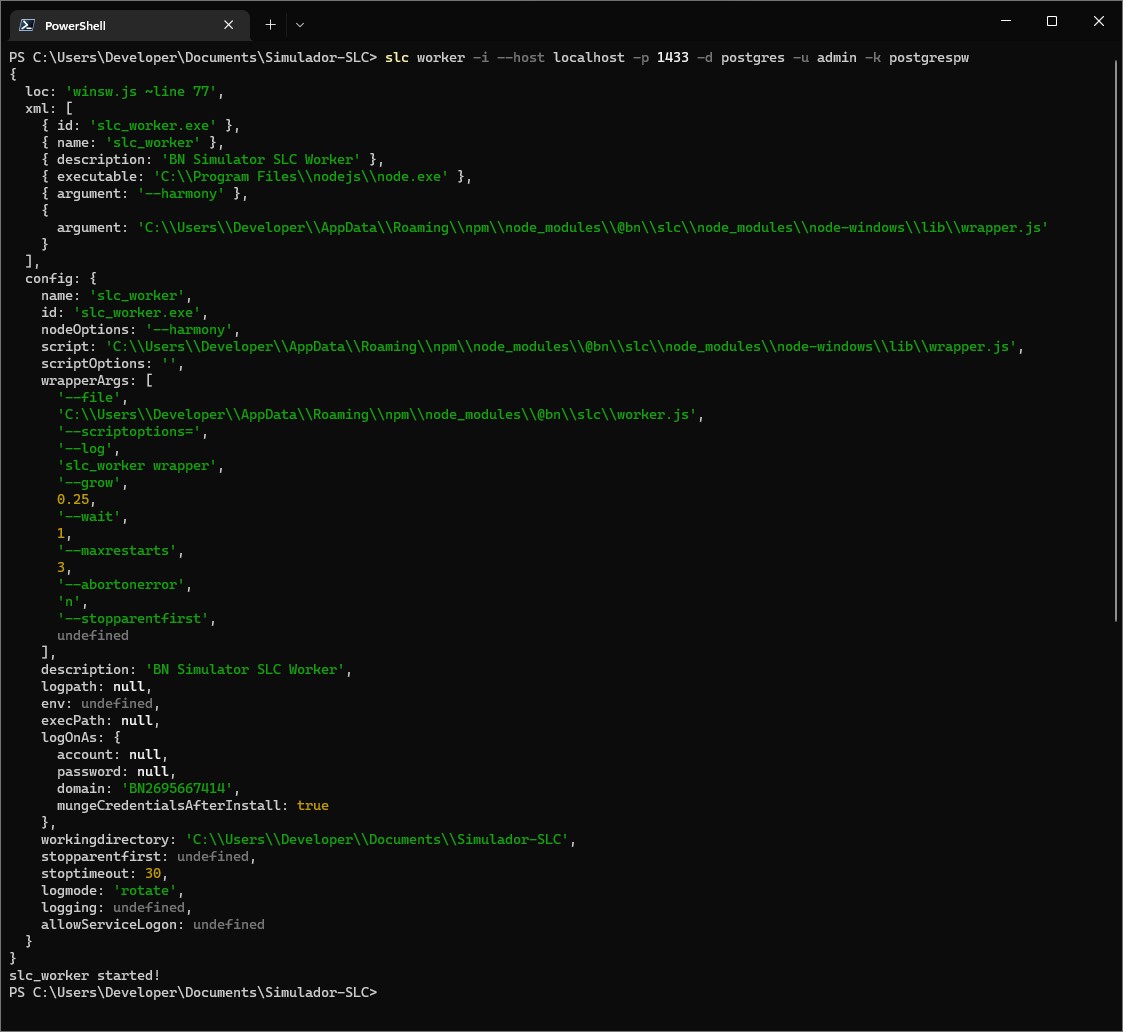Click the 'slc_worker started!' message

point(84,975)
